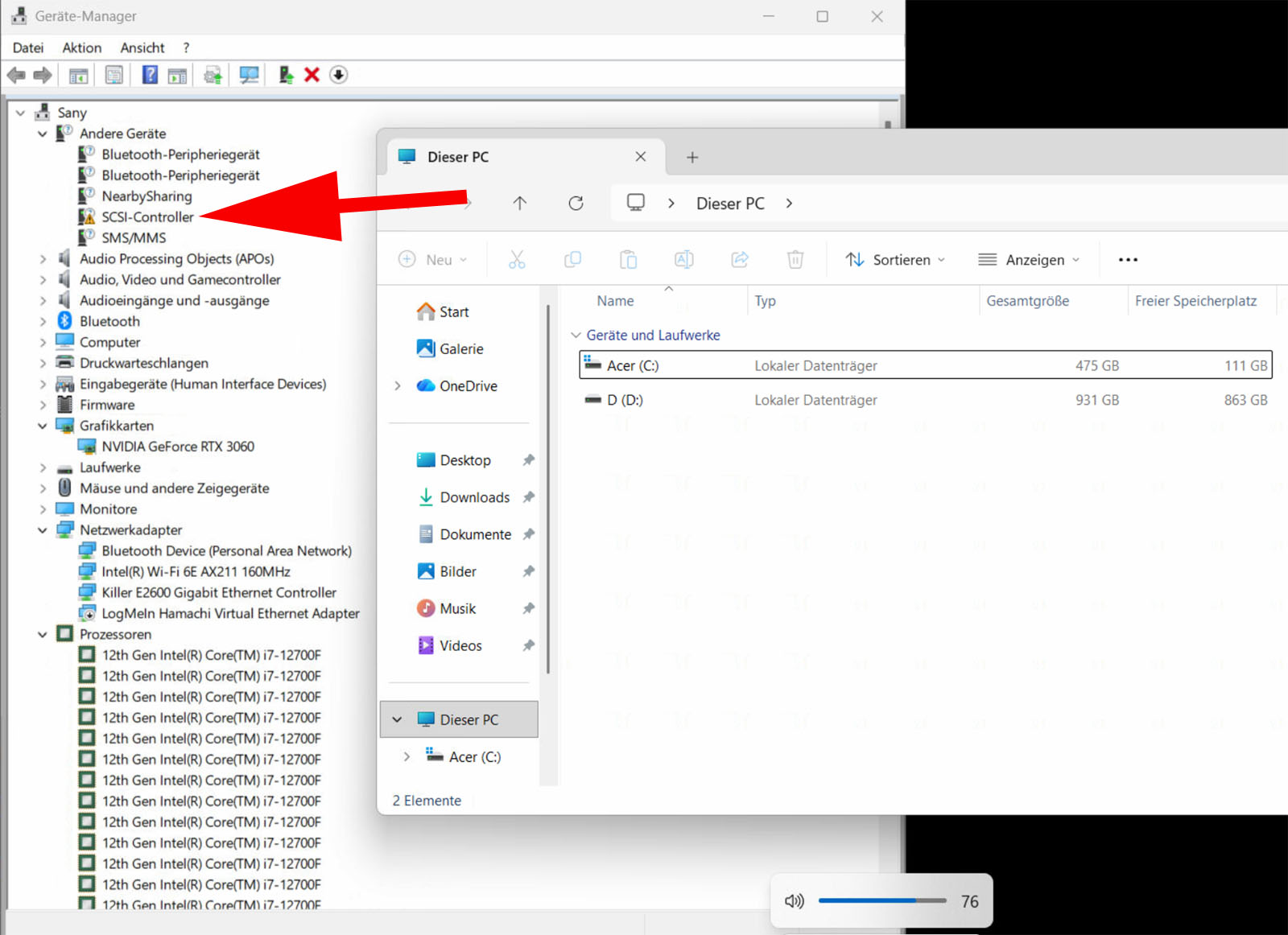Collapse the Andere Geräte category
This screenshot has width=1288, height=935.
[x=43, y=134]
